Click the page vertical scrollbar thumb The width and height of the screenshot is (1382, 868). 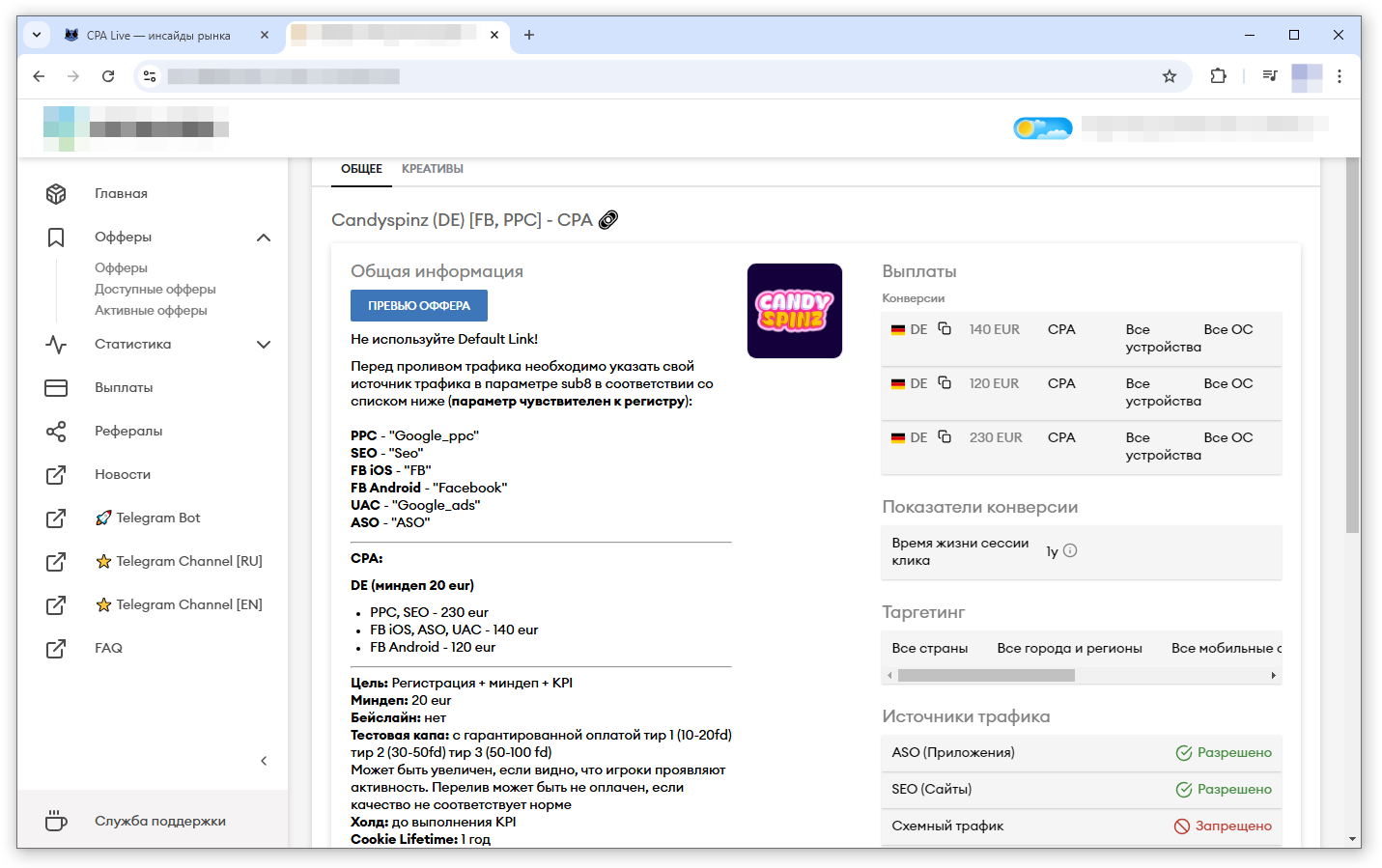click(x=1353, y=345)
